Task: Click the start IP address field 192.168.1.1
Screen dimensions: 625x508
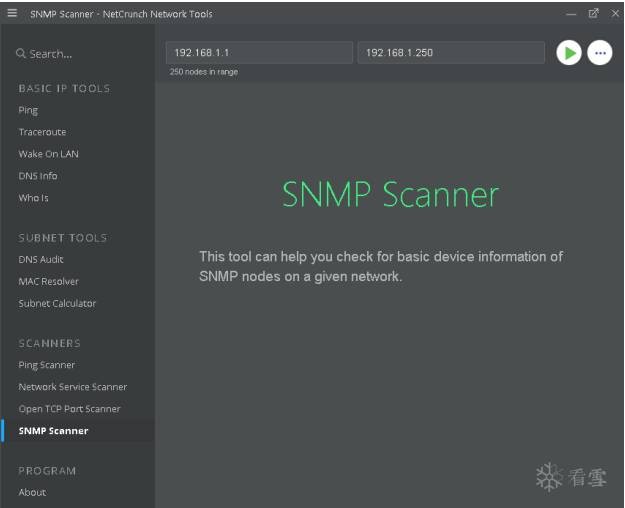Action: point(259,53)
